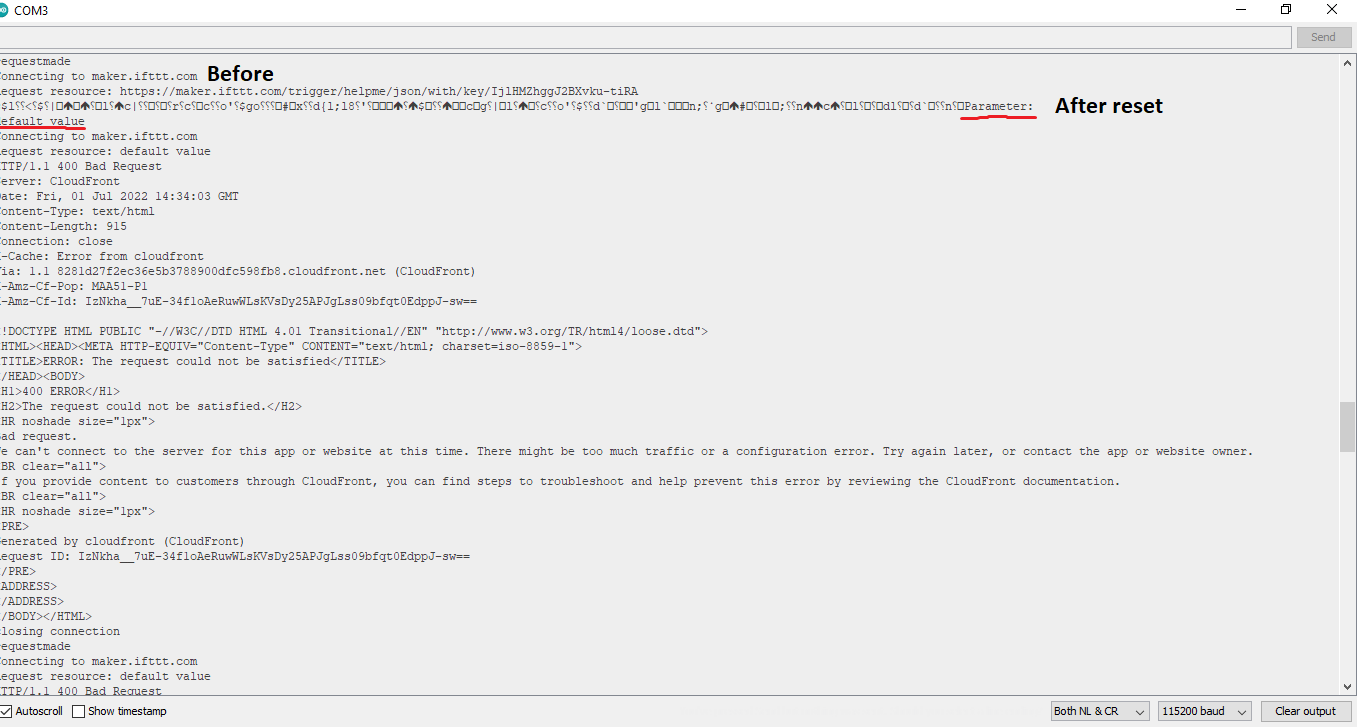Screen dimensions: 1357x727
Task: Click the chevron on the baud rate selector
Action: tap(1243, 710)
